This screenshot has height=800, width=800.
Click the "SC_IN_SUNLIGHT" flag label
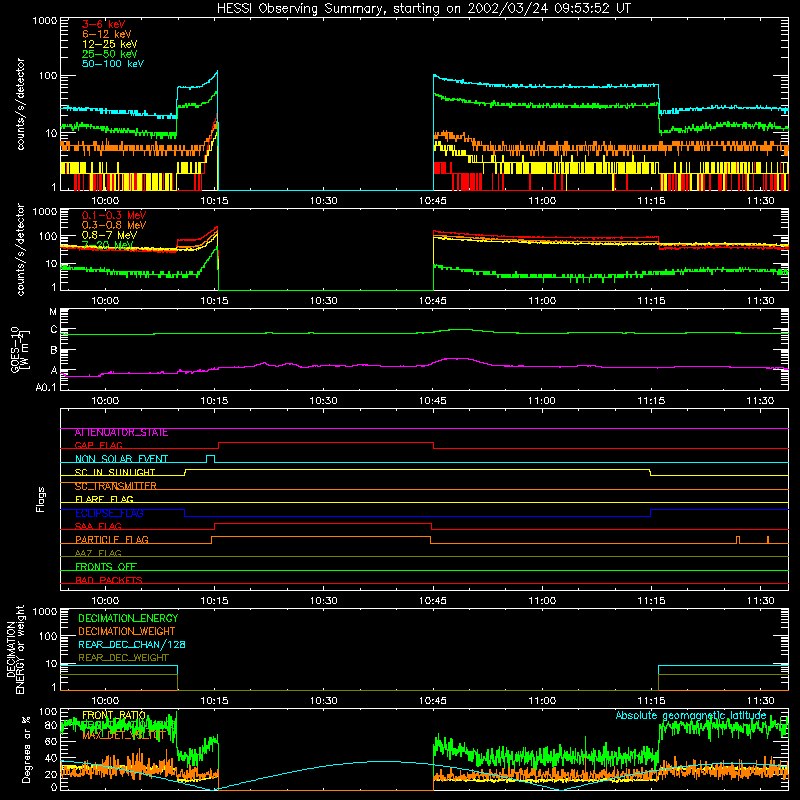[x=115, y=472]
